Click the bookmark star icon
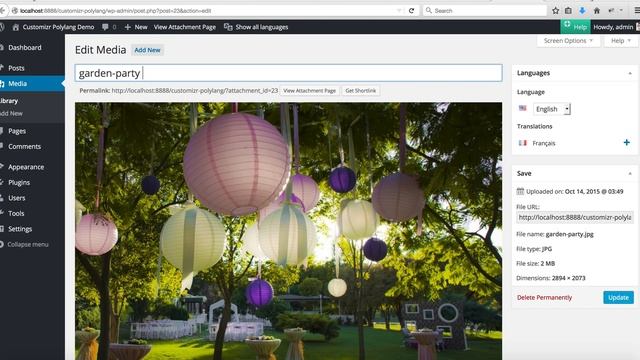 556,11
